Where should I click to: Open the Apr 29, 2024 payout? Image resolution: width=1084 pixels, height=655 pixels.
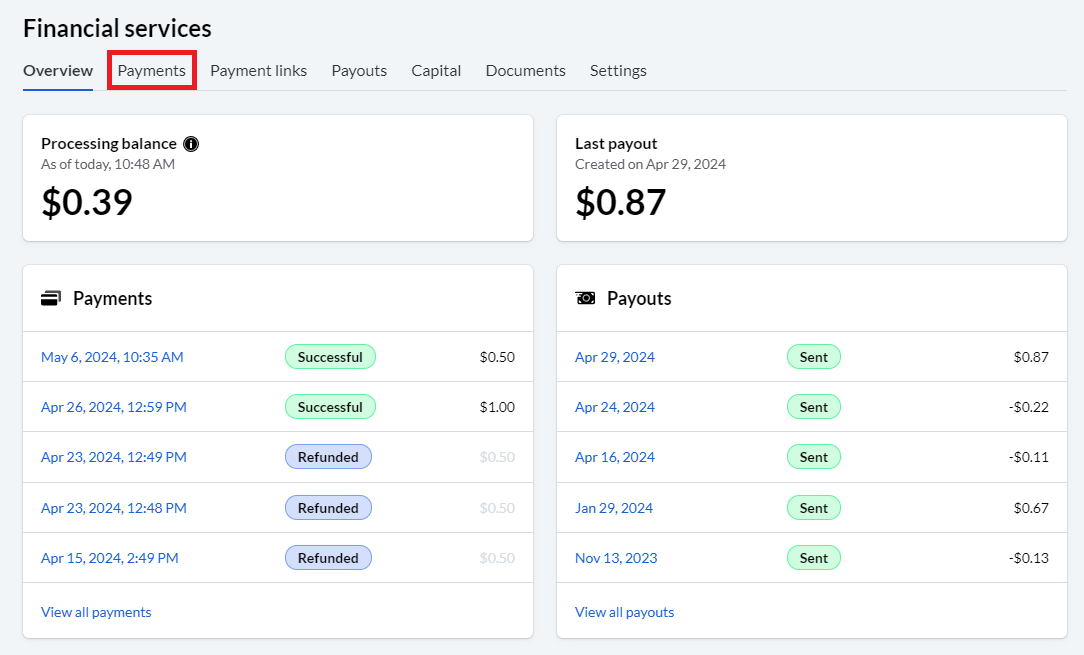coord(615,357)
